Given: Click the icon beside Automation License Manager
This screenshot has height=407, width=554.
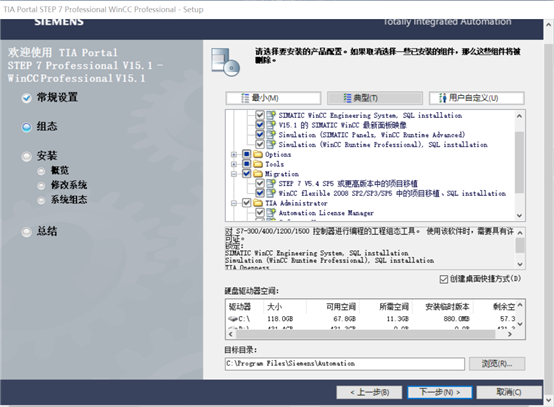Looking at the screenshot, I should (271, 212).
